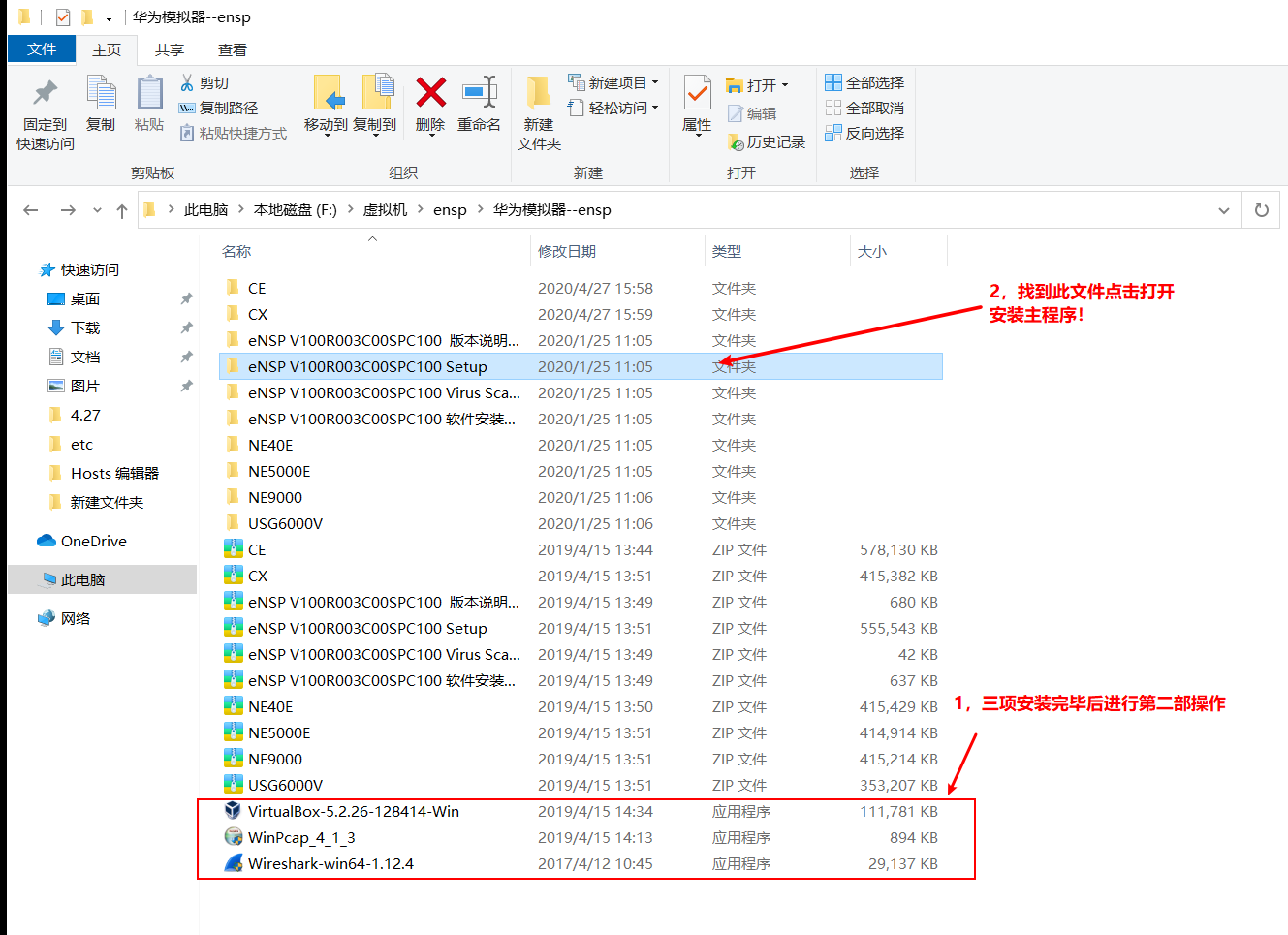
Task: Click the Quick Access properties checkmark icon
Action: pos(63,16)
